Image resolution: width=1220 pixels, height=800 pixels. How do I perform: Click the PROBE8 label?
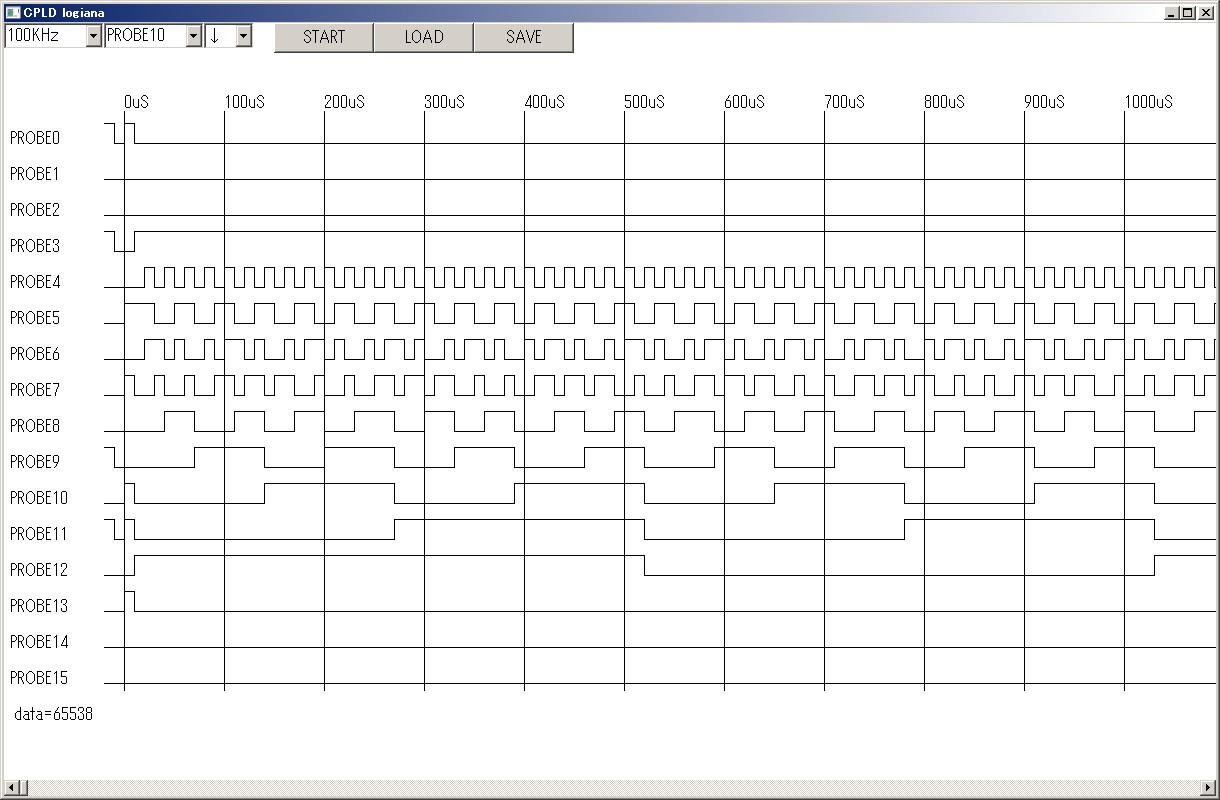point(35,426)
